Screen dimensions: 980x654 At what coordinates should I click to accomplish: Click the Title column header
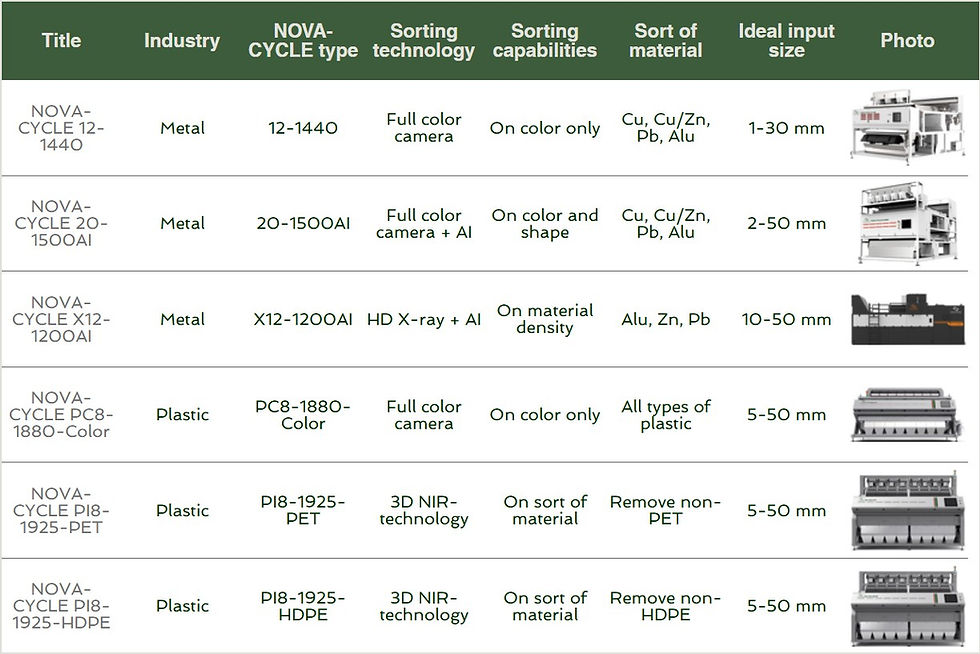[x=61, y=41]
